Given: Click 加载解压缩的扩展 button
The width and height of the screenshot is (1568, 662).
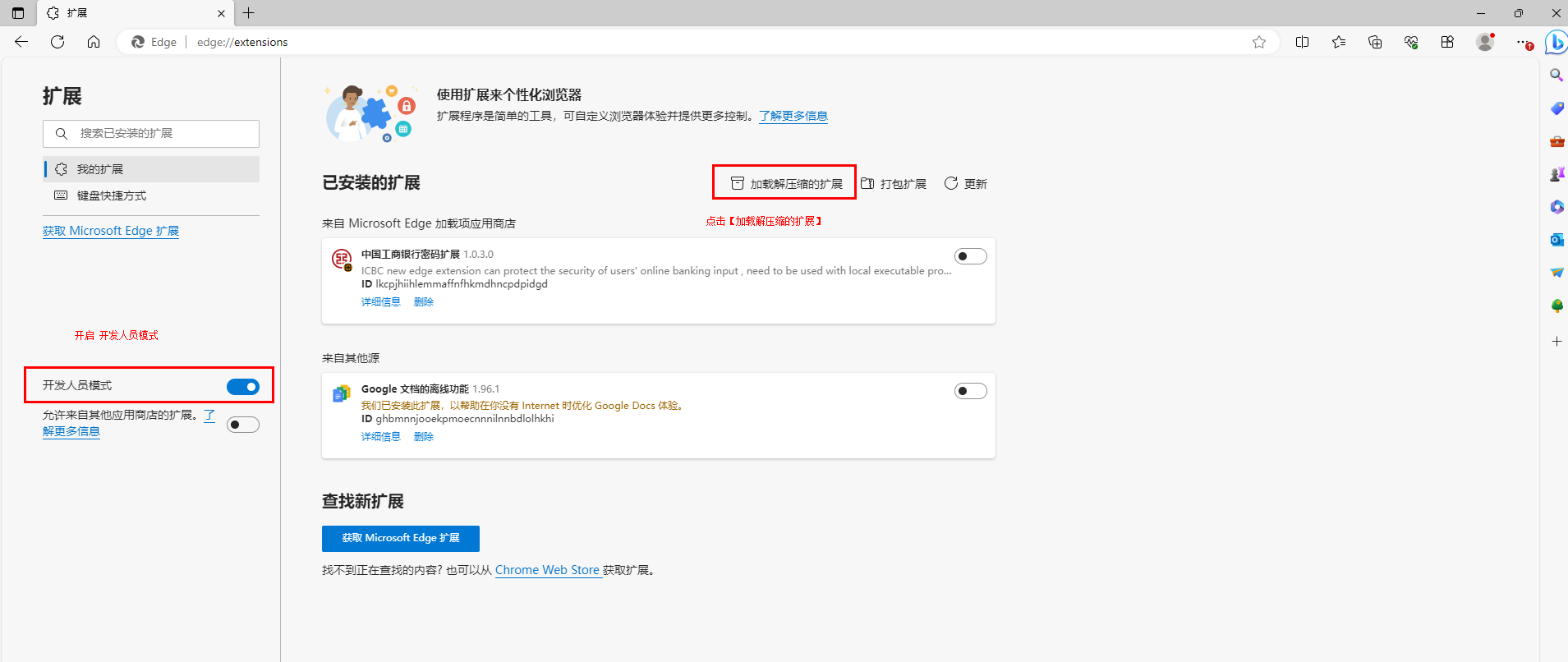Looking at the screenshot, I should [x=786, y=183].
